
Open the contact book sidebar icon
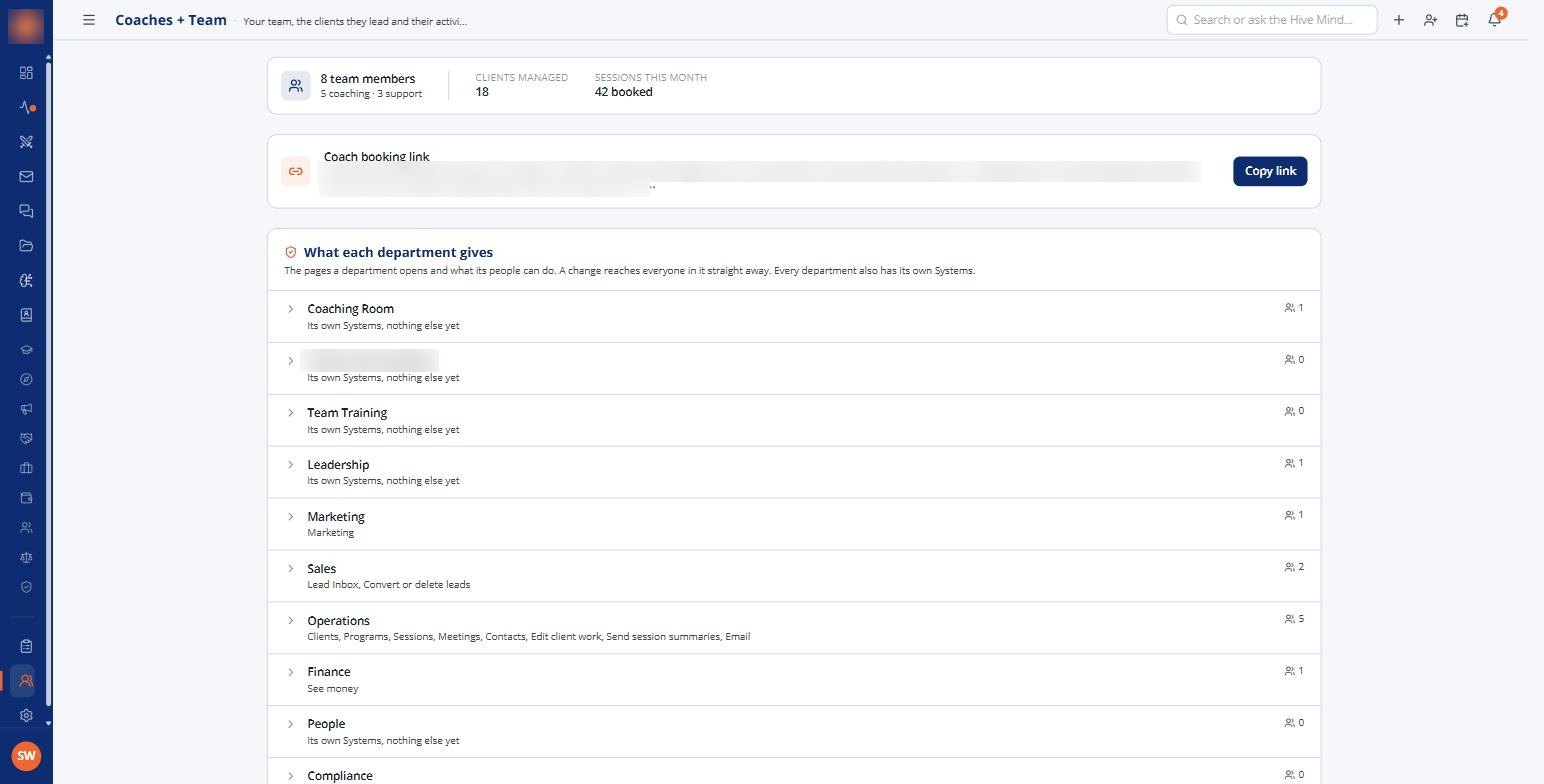(x=26, y=315)
